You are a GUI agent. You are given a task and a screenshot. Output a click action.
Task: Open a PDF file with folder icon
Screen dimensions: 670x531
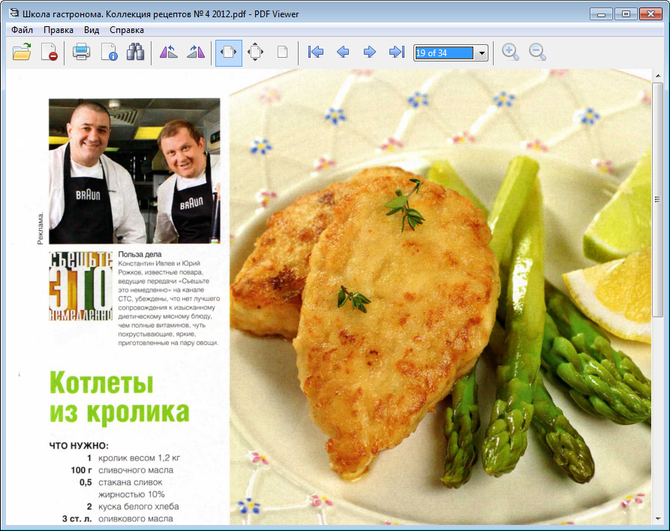[x=22, y=52]
